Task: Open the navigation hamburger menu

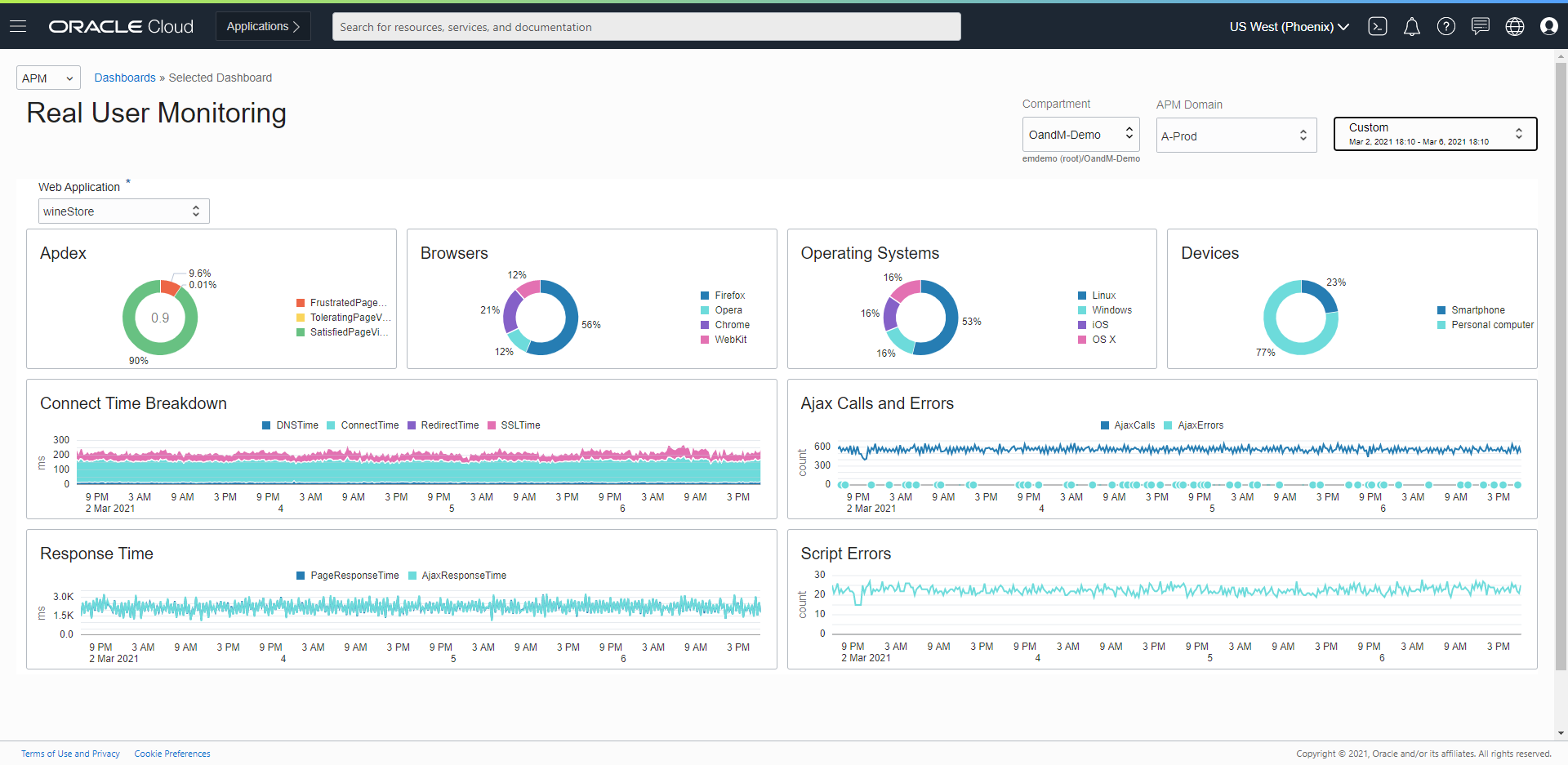Action: coord(18,24)
